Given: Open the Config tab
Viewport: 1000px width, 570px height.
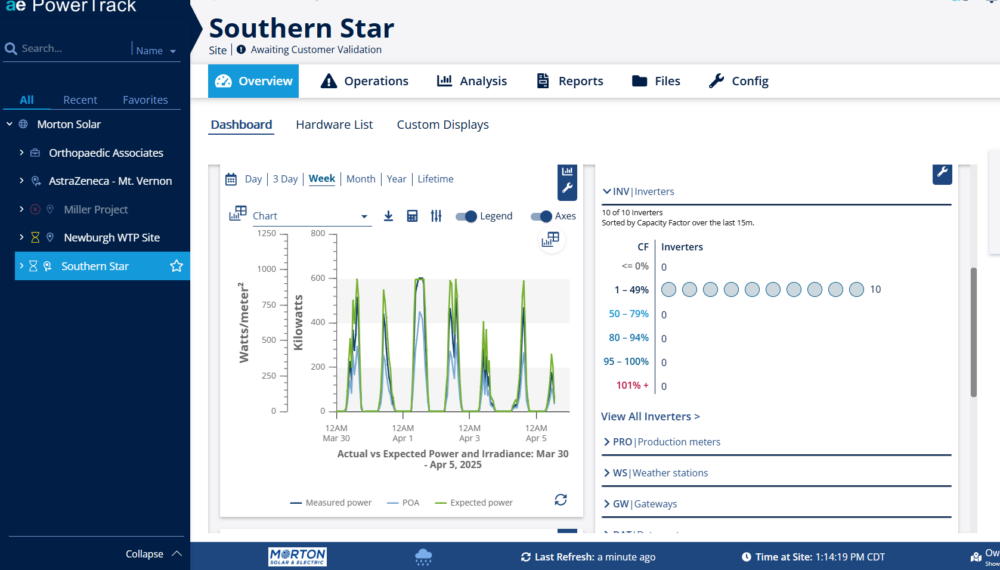Looking at the screenshot, I should tap(739, 81).
